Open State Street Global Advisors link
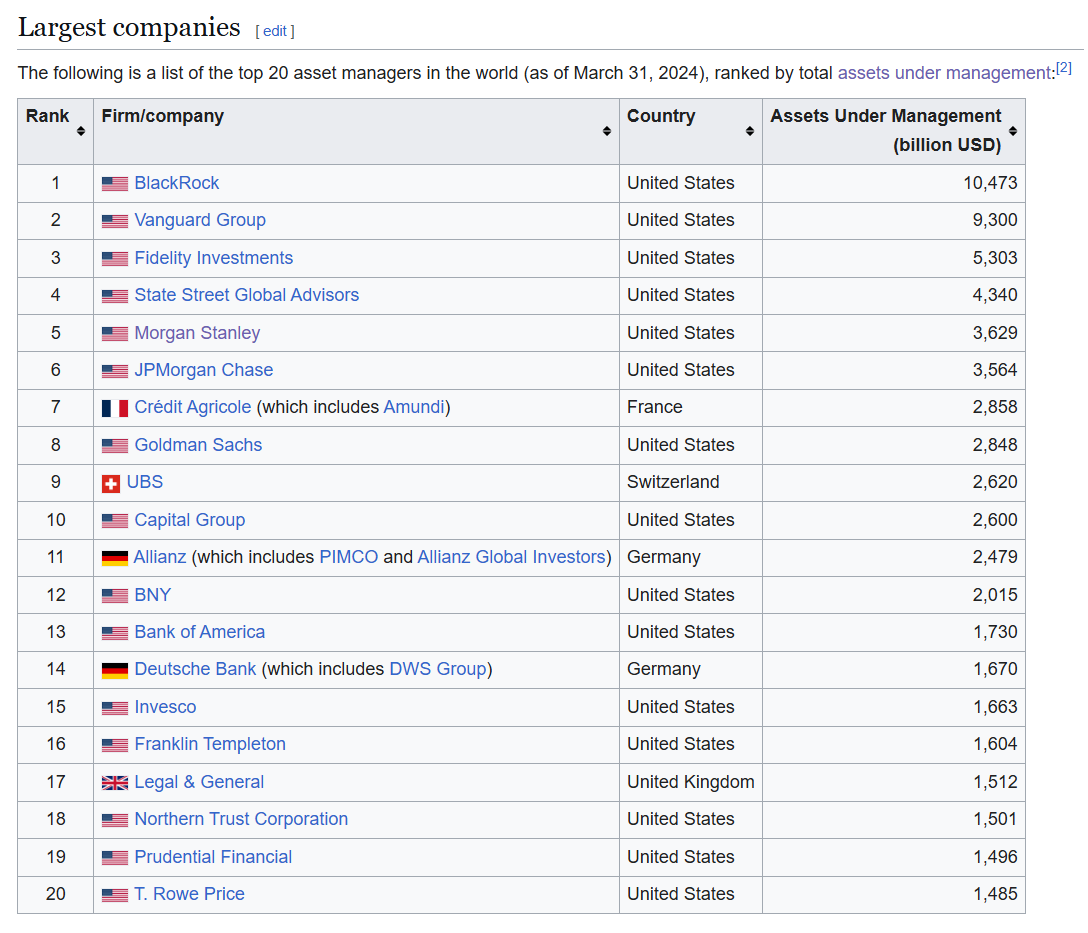This screenshot has width=1088, height=933. pos(246,295)
